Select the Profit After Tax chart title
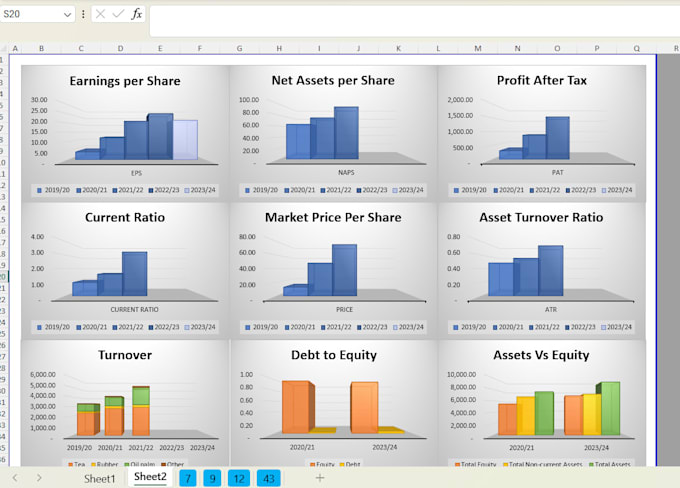Screen dimensions: 680x488 pos(541,80)
